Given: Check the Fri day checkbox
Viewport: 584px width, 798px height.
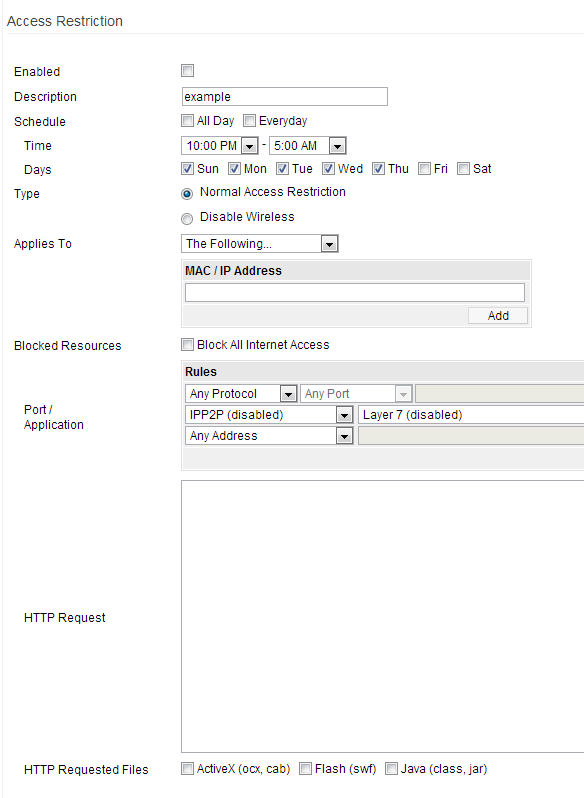Looking at the screenshot, I should coord(424,168).
